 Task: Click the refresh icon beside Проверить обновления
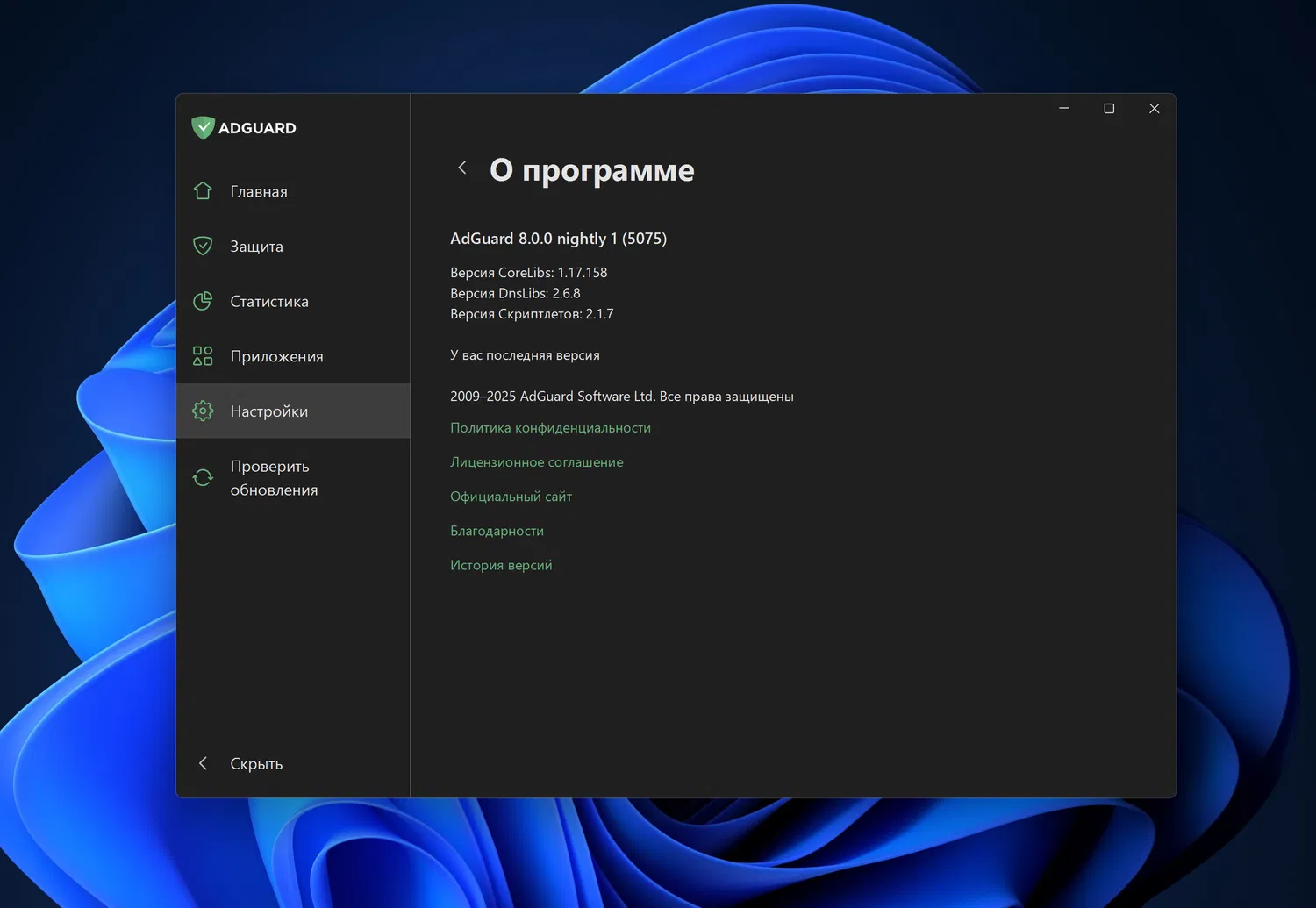[203, 477]
